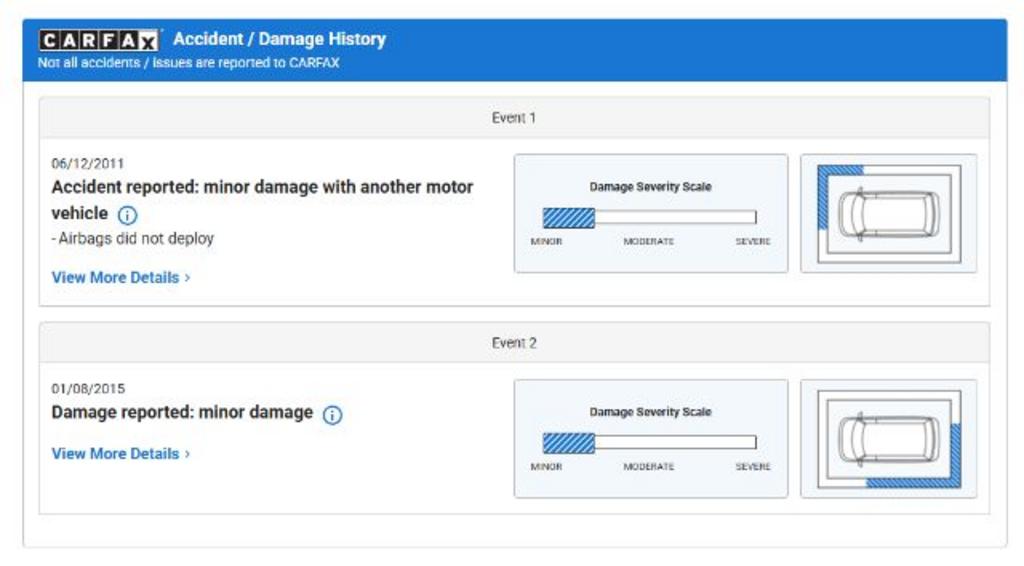The image size is (1024, 566).
Task: Click the CARFAX logo in the header
Action: (98, 40)
